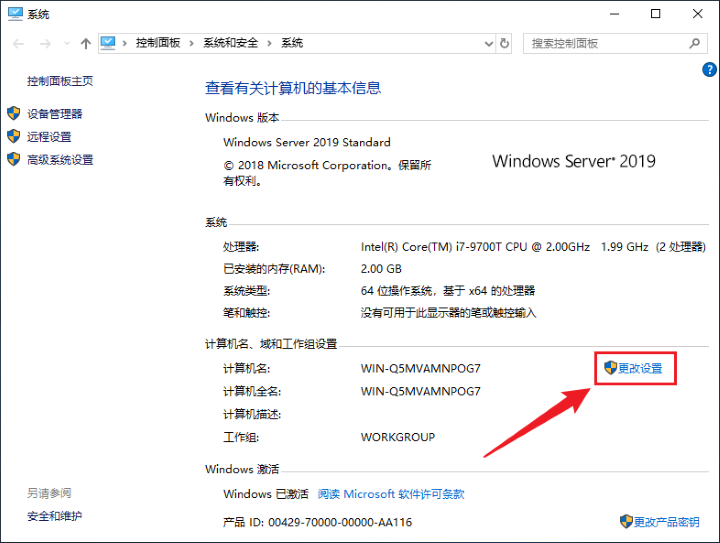Image resolution: width=720 pixels, height=543 pixels.
Task: Click the Windows Server 2019 logo text
Action: tap(574, 161)
